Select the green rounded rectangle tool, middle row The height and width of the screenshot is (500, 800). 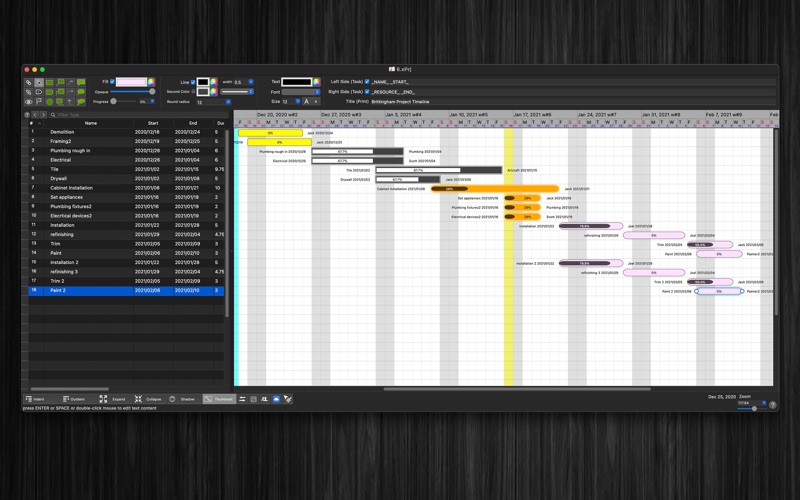click(49, 92)
